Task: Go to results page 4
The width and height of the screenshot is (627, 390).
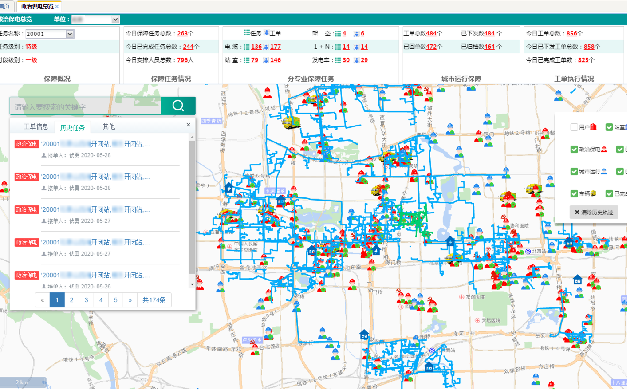Action: coord(101,300)
